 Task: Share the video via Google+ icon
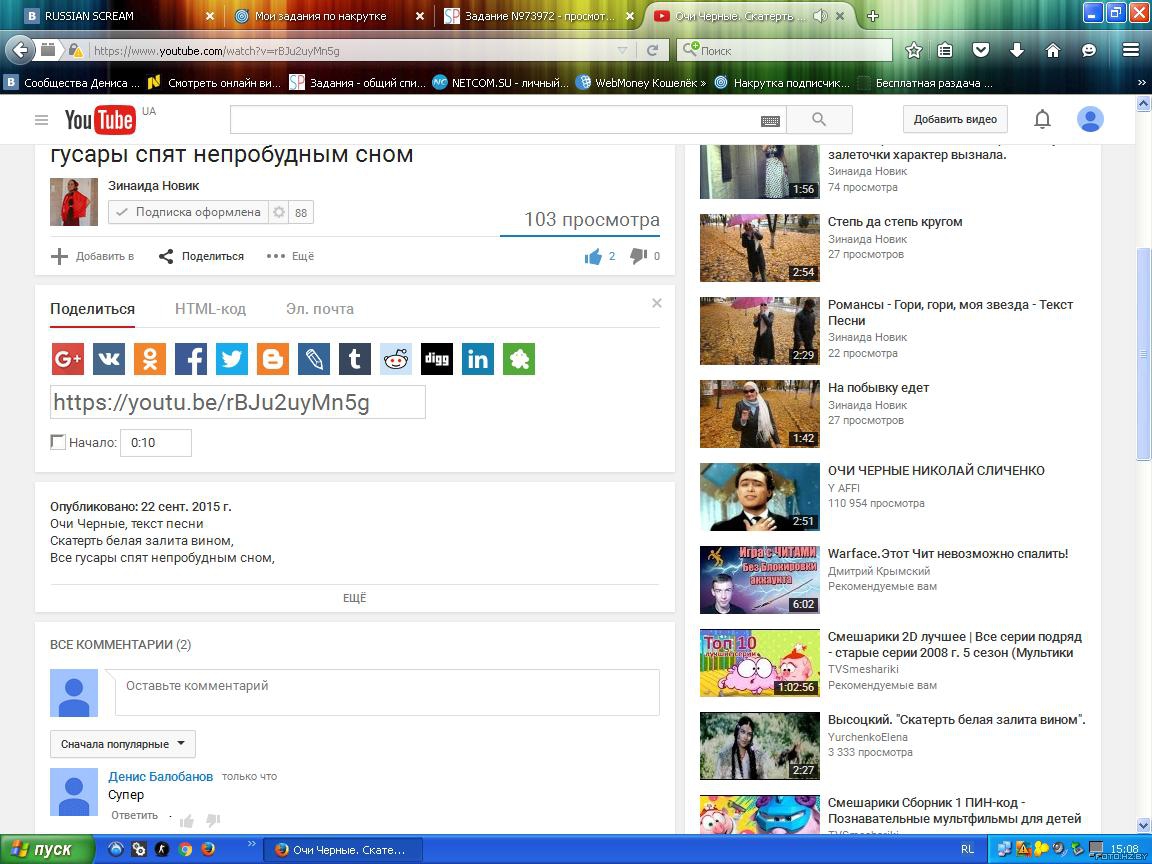tap(68, 359)
